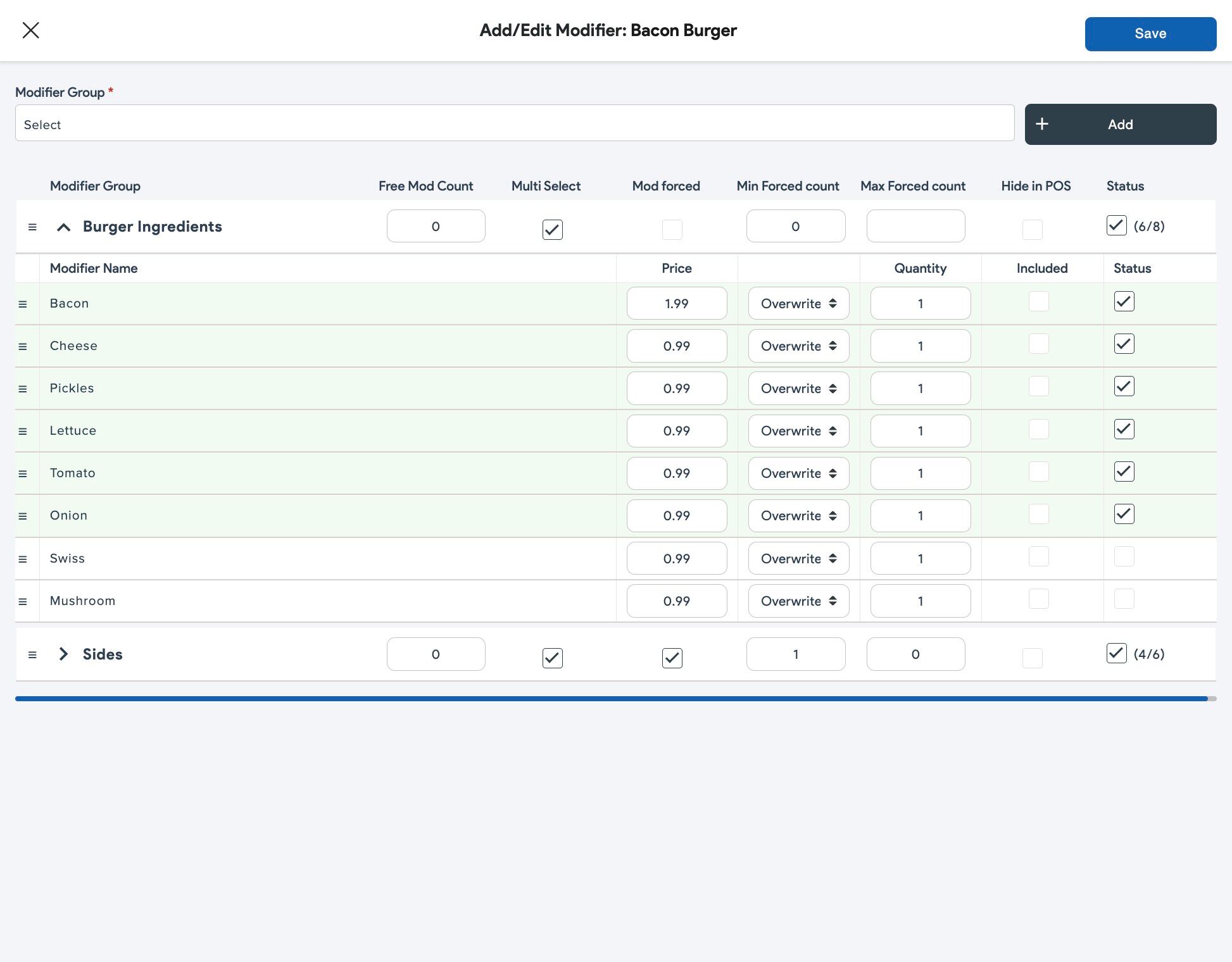Collapse the Burger Ingredients group
This screenshot has width=1232, height=962.
click(63, 227)
